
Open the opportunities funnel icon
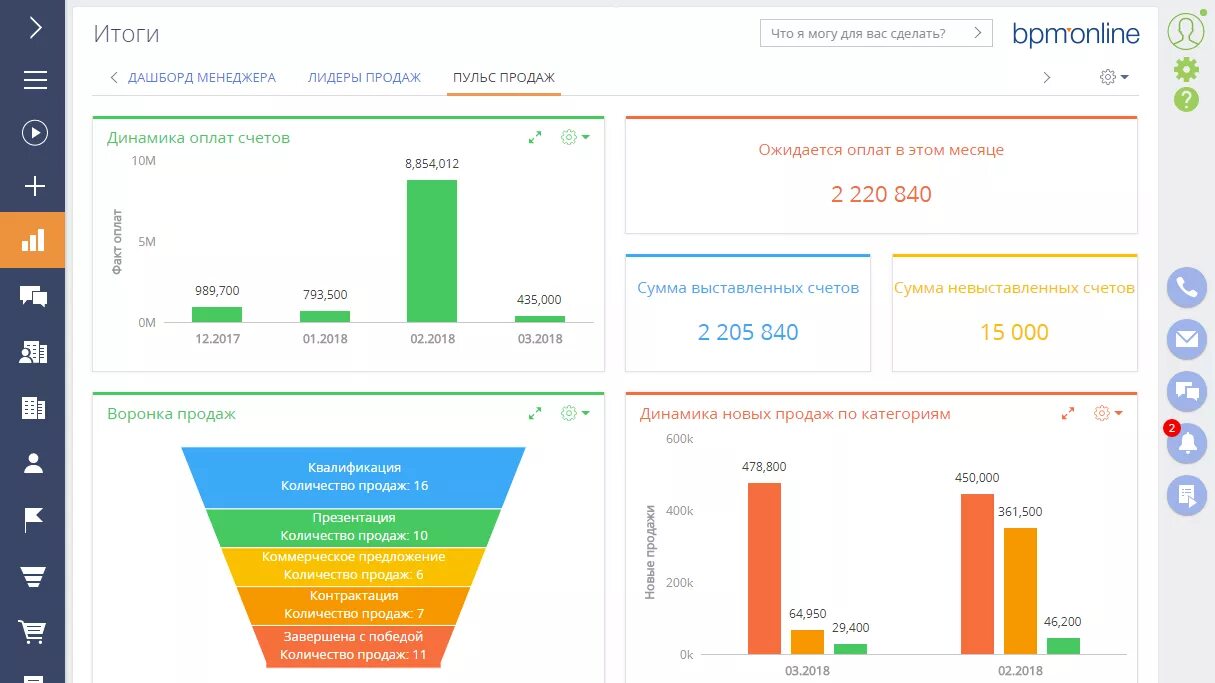pos(33,576)
